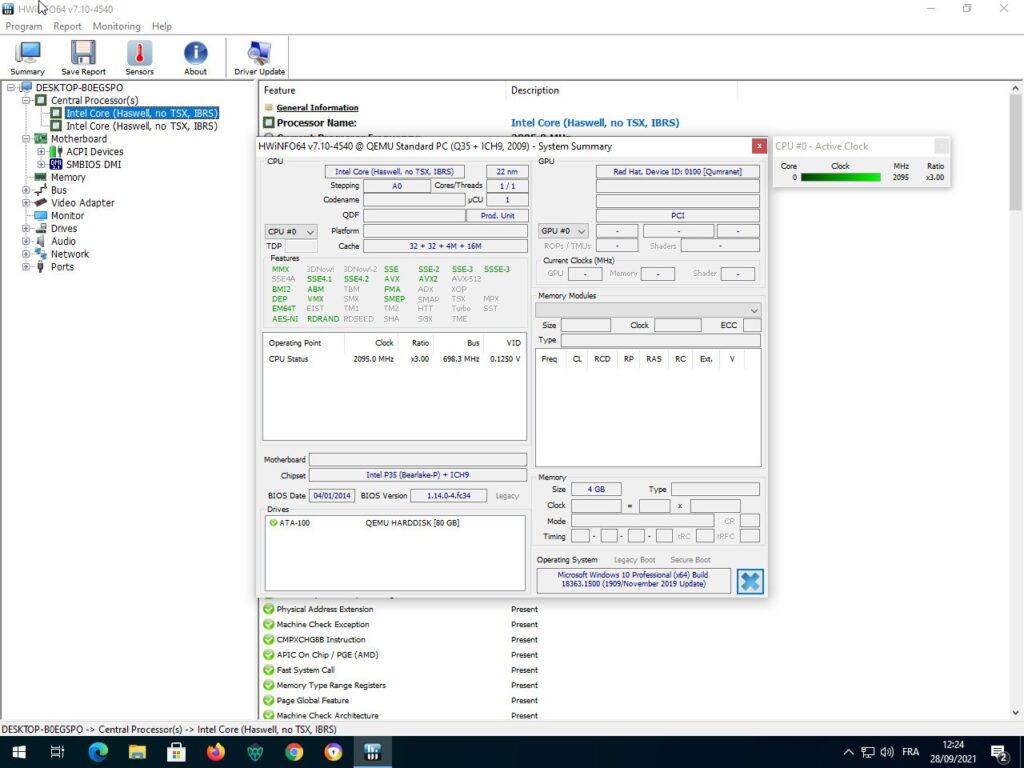Click the Physical Address Extension row
The image size is (1024, 768).
pyautogui.click(x=400, y=609)
